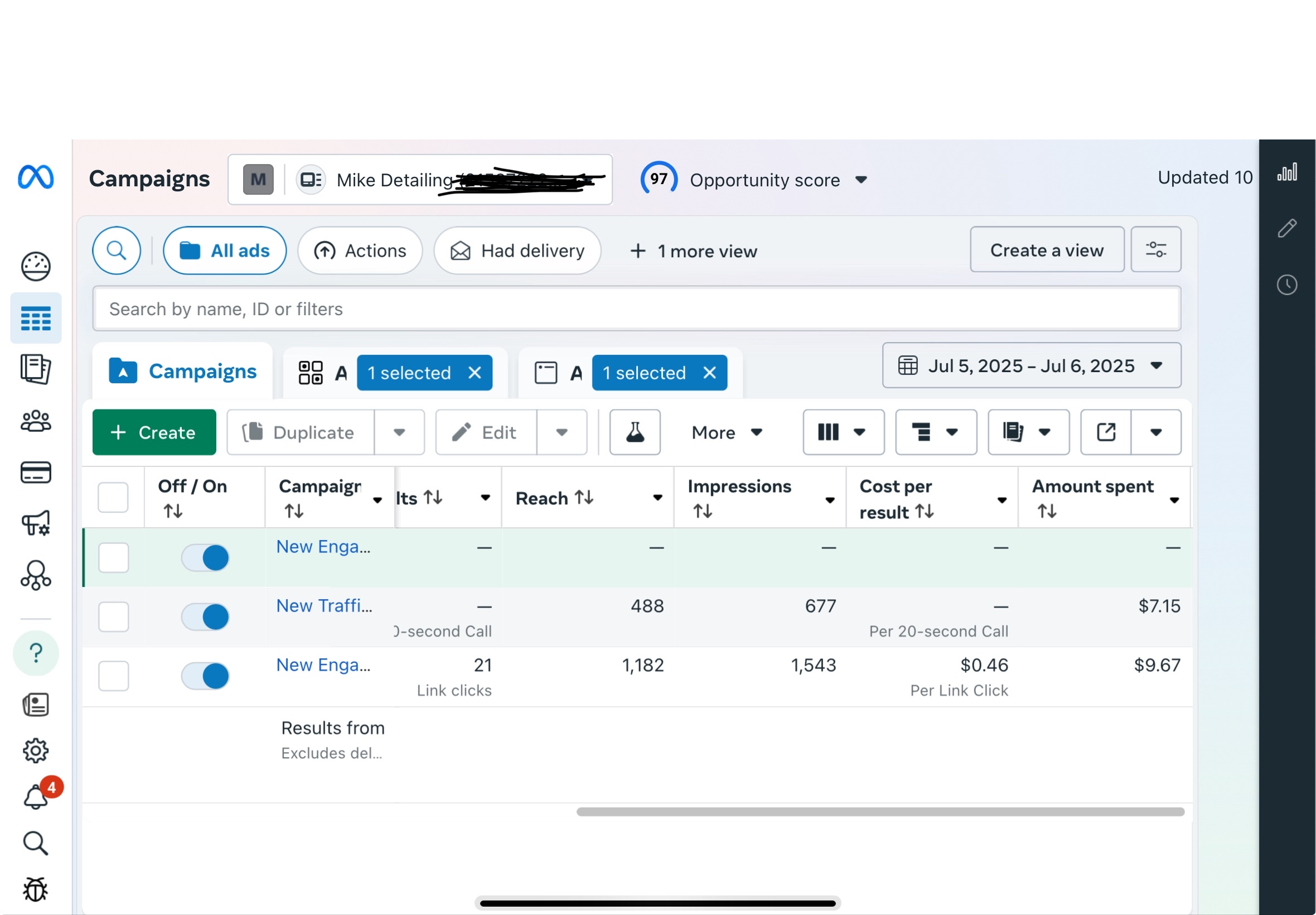The image size is (1316, 915).
Task: Check the select-all campaigns header checkbox
Action: click(113, 497)
